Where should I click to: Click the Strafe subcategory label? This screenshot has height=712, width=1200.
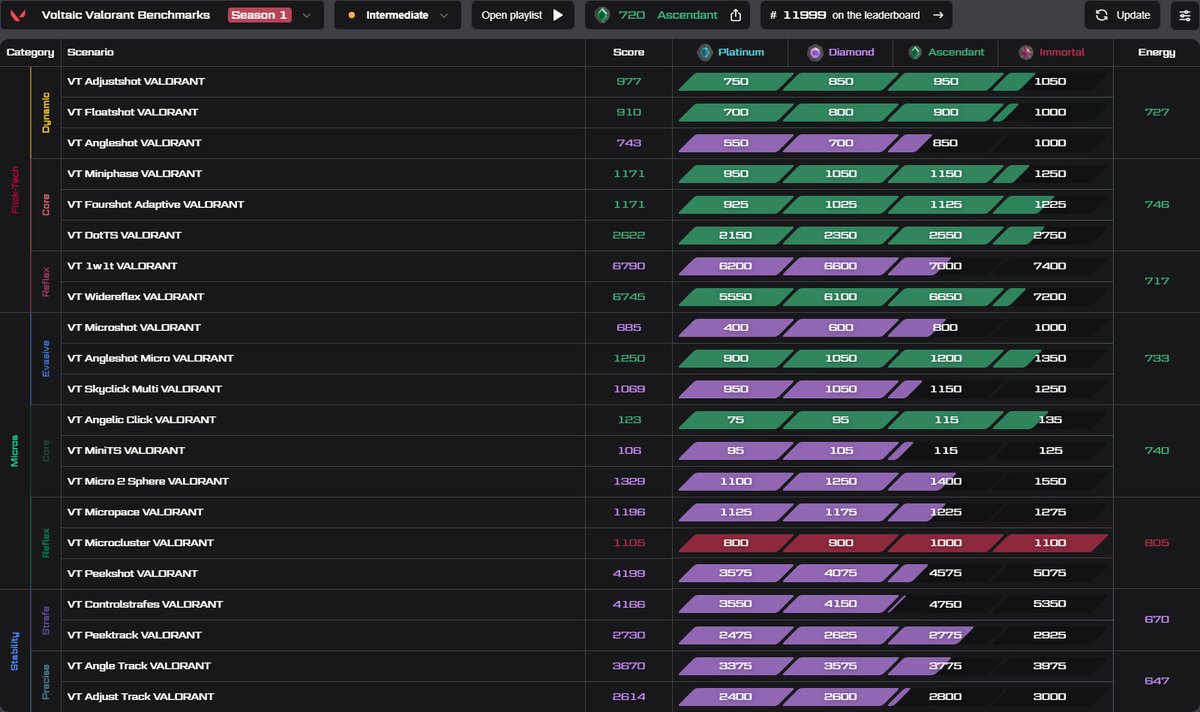pos(46,619)
